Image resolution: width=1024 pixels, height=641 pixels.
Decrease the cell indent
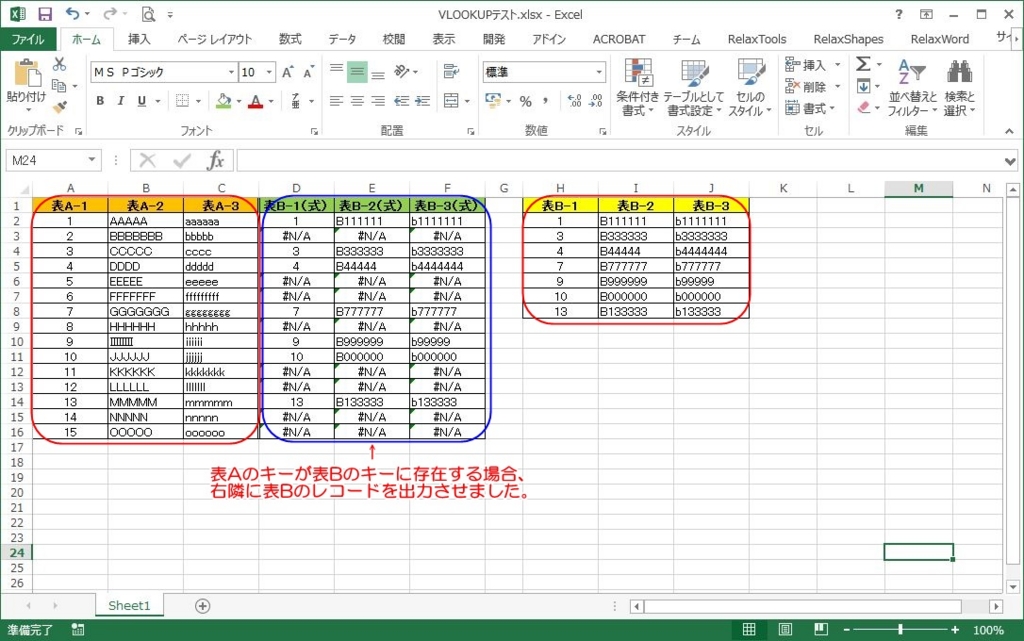401,101
